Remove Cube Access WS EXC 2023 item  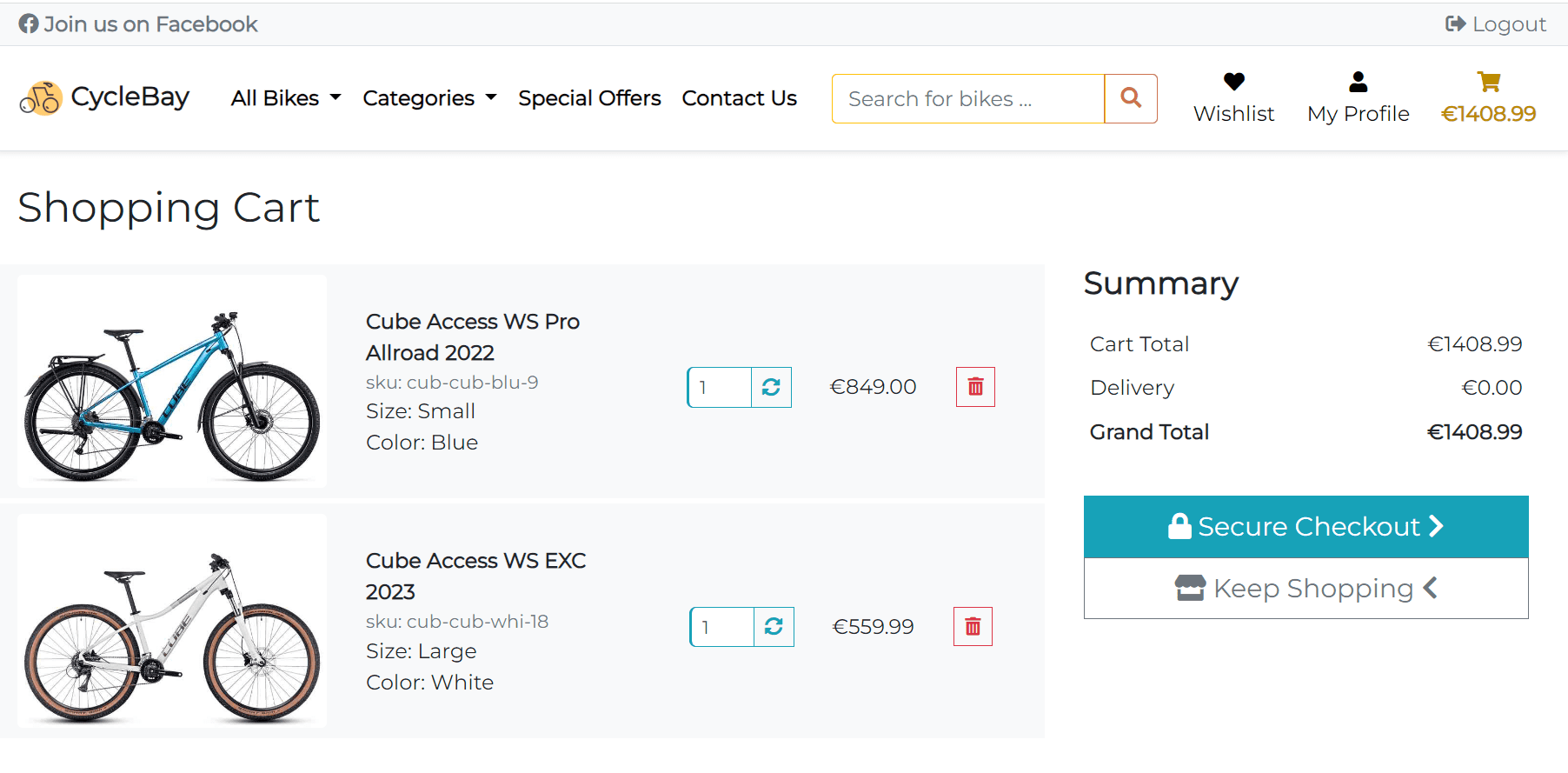point(973,627)
